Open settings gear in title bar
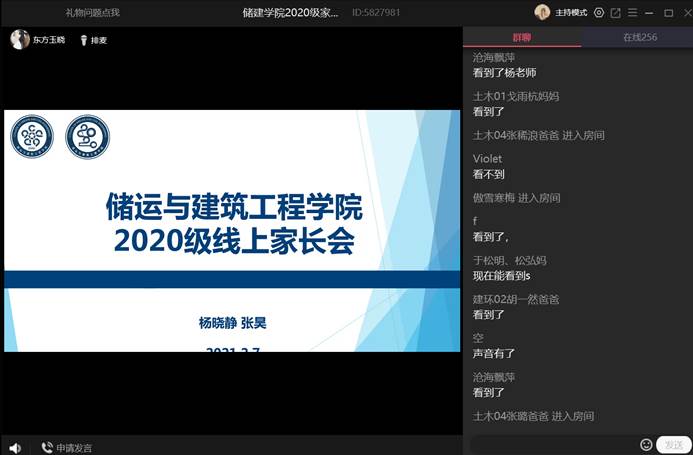 599,13
